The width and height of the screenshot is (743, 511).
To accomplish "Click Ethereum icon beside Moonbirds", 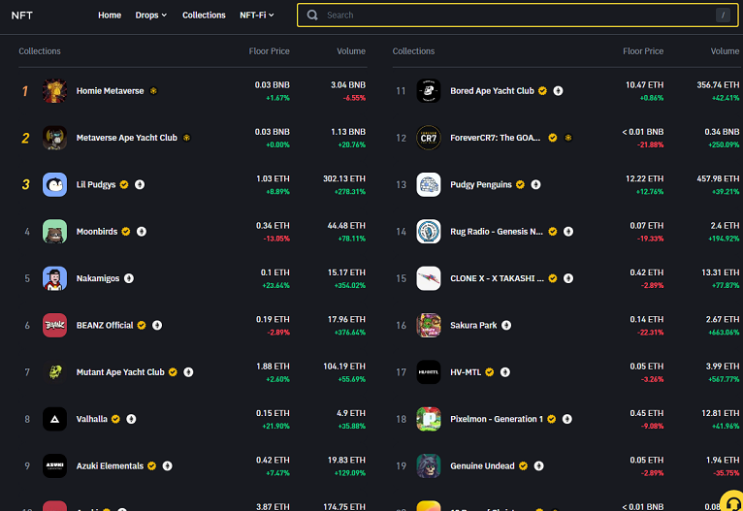I will pyautogui.click(x=142, y=231).
